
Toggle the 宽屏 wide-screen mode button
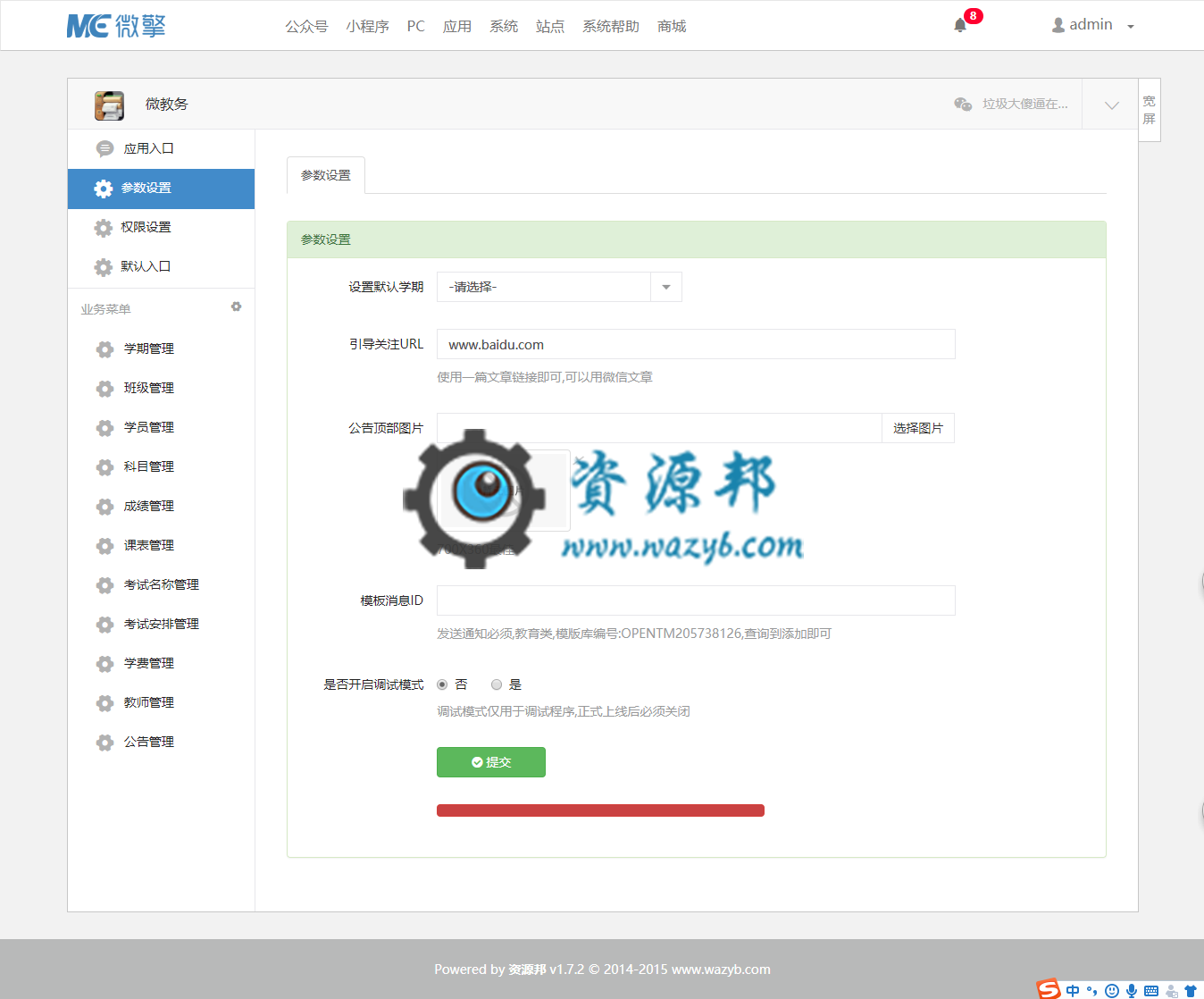coord(1150,110)
